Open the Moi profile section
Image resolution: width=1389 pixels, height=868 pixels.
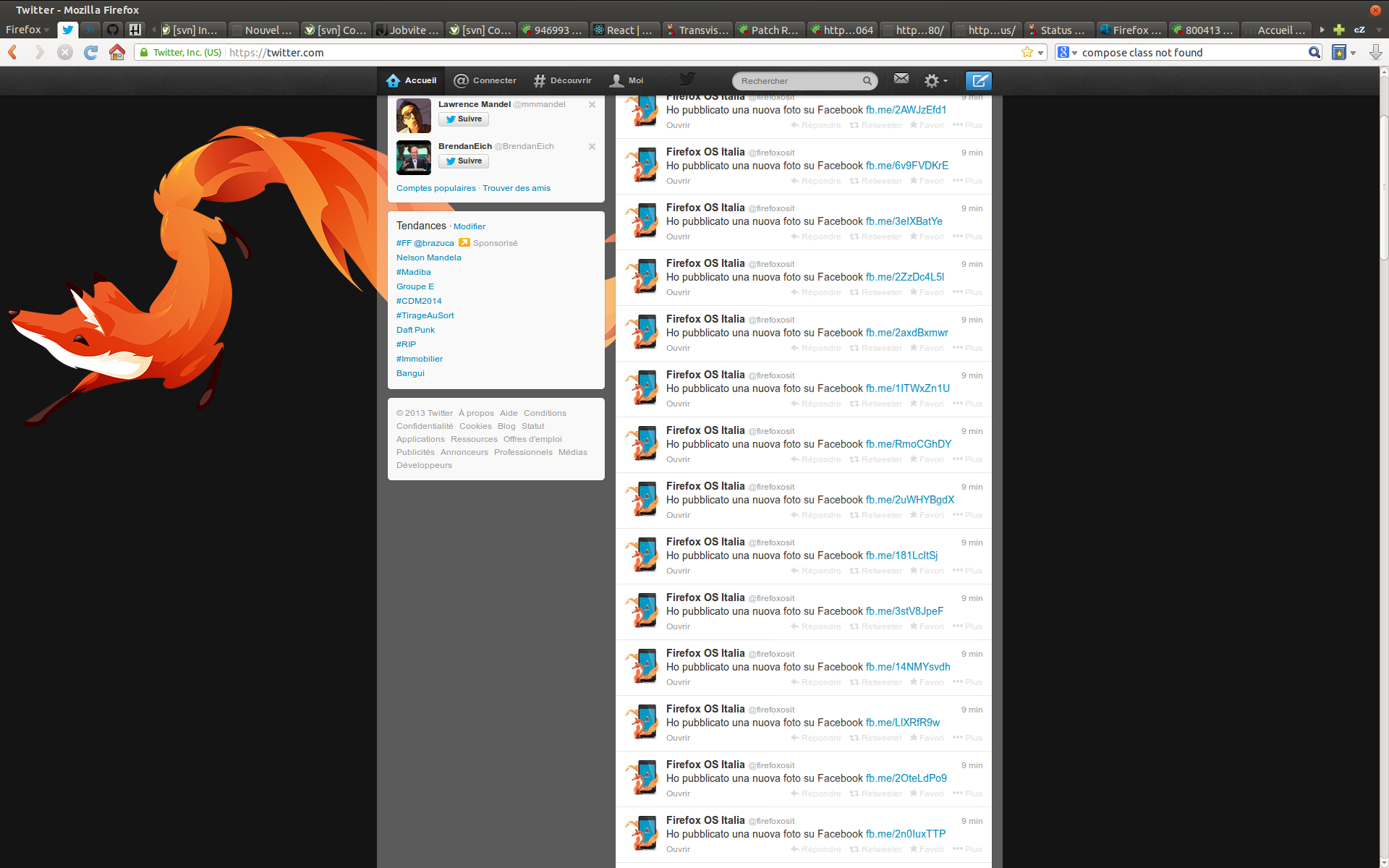[x=626, y=80]
